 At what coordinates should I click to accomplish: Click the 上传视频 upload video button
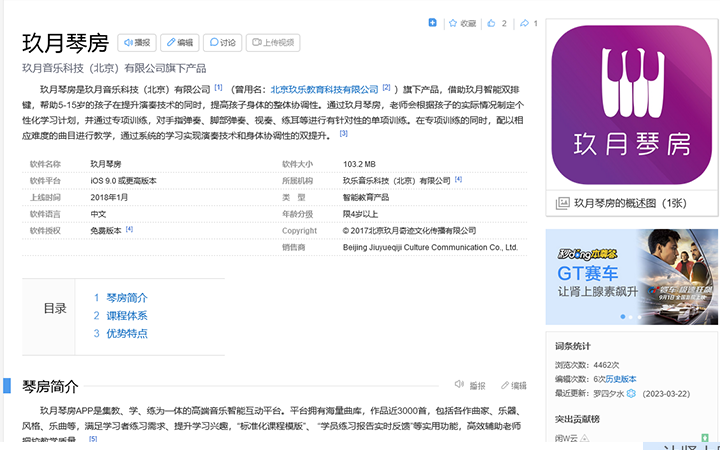(x=273, y=43)
